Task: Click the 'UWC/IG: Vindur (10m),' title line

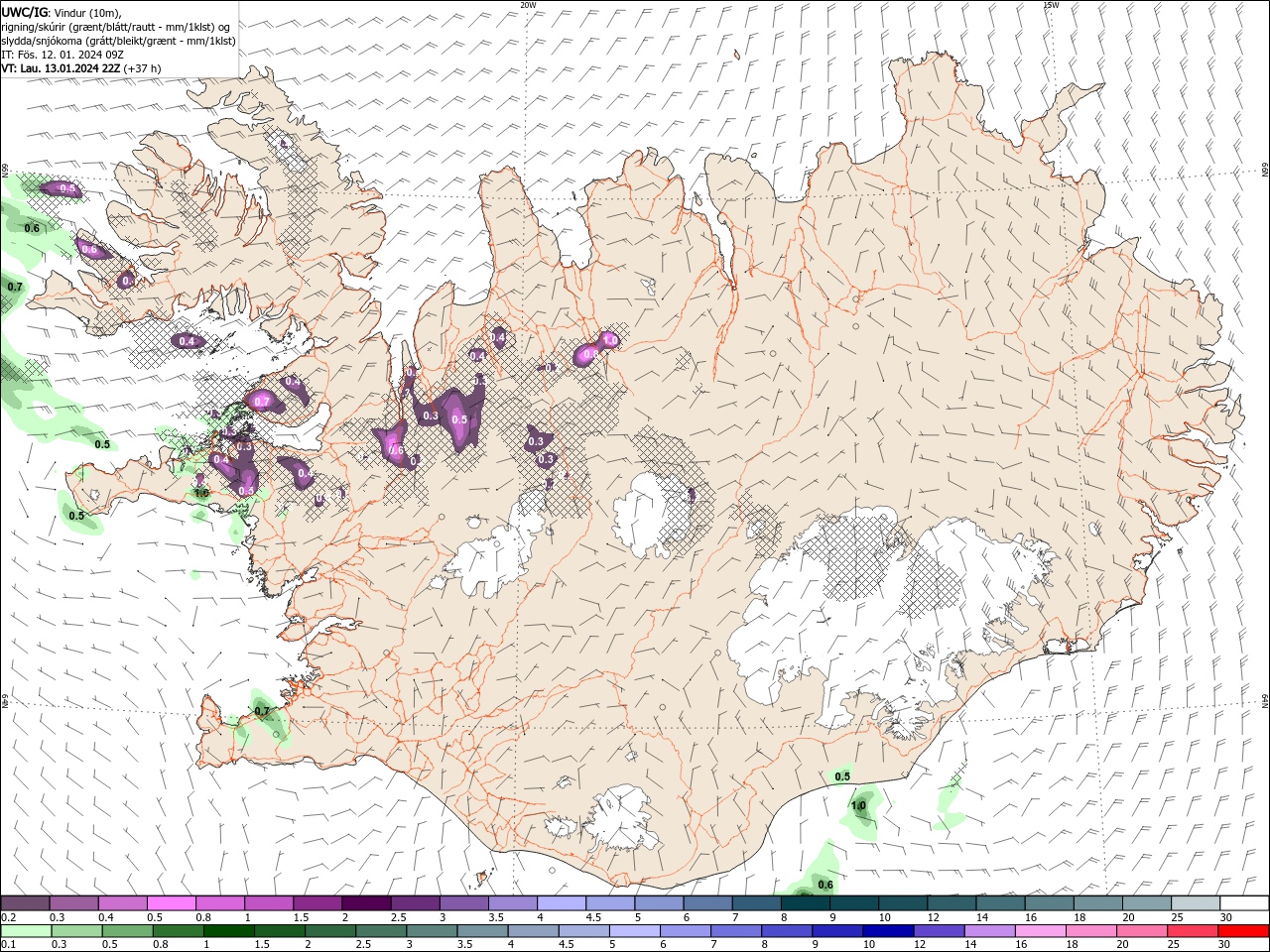Action: point(62,12)
